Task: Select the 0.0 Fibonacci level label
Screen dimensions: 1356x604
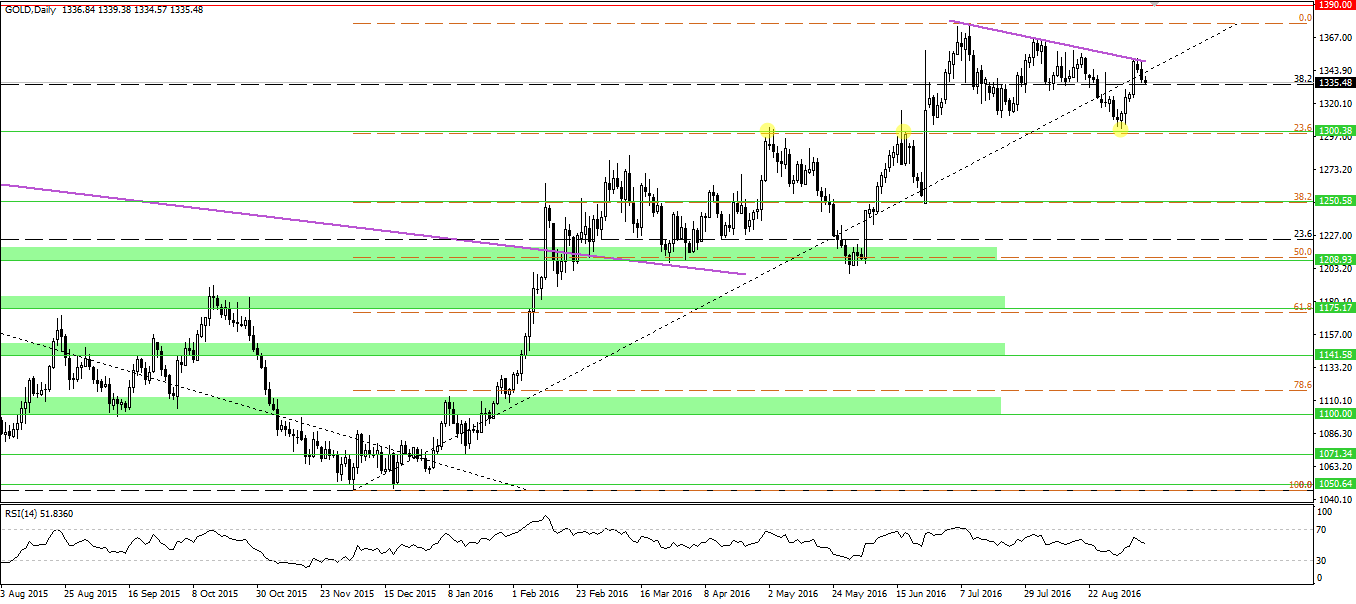Action: [x=1304, y=18]
